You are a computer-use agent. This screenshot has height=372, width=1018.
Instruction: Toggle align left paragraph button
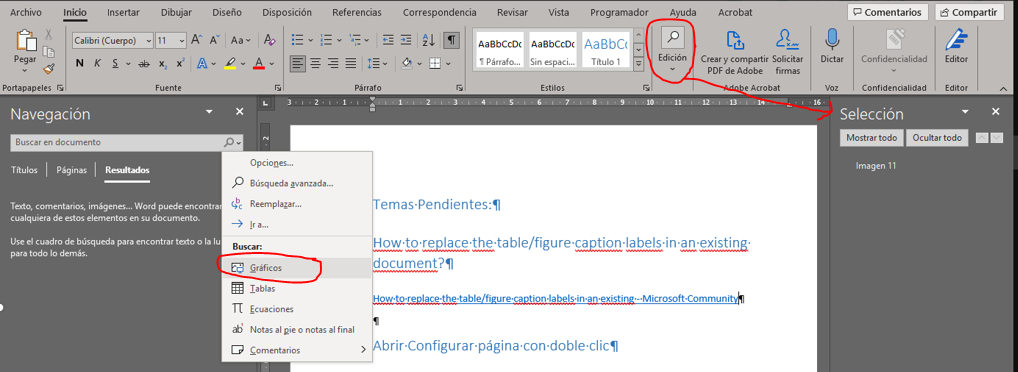point(297,63)
